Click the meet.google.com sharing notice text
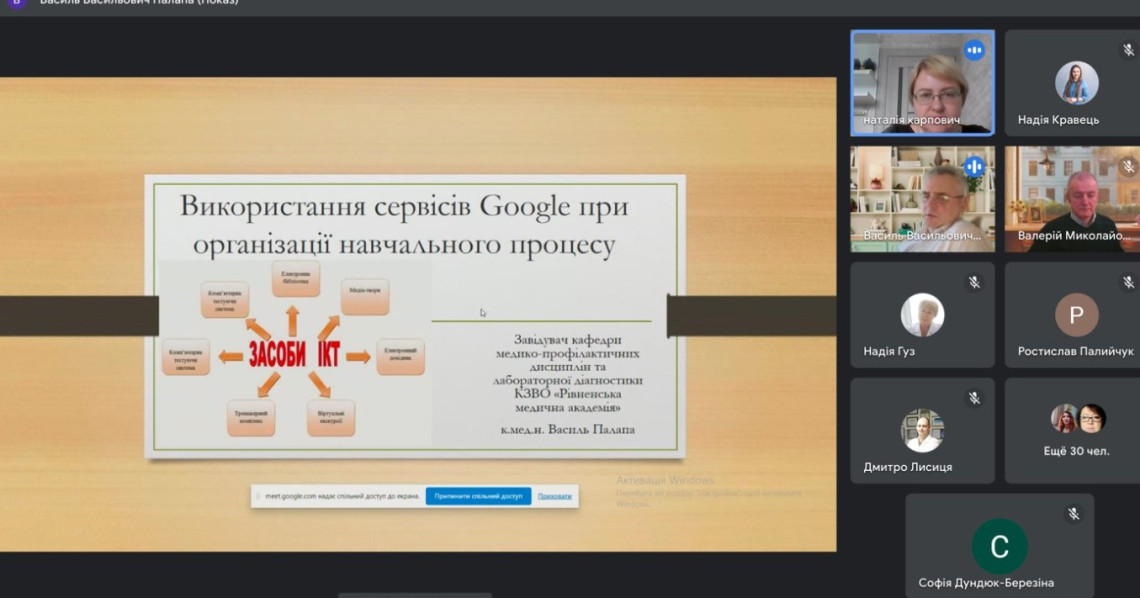This screenshot has height=598, width=1140. 342,496
